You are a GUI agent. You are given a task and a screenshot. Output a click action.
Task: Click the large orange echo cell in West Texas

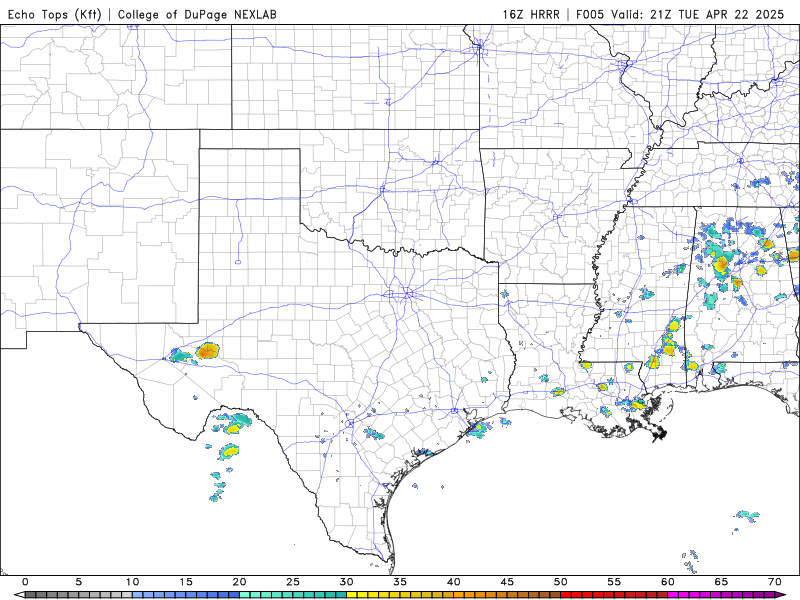(208, 351)
